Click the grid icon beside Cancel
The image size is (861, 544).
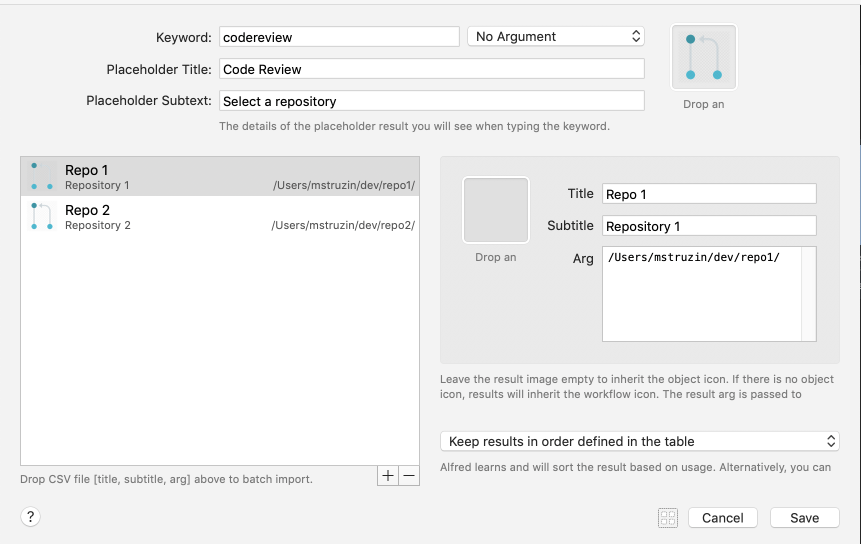click(668, 518)
